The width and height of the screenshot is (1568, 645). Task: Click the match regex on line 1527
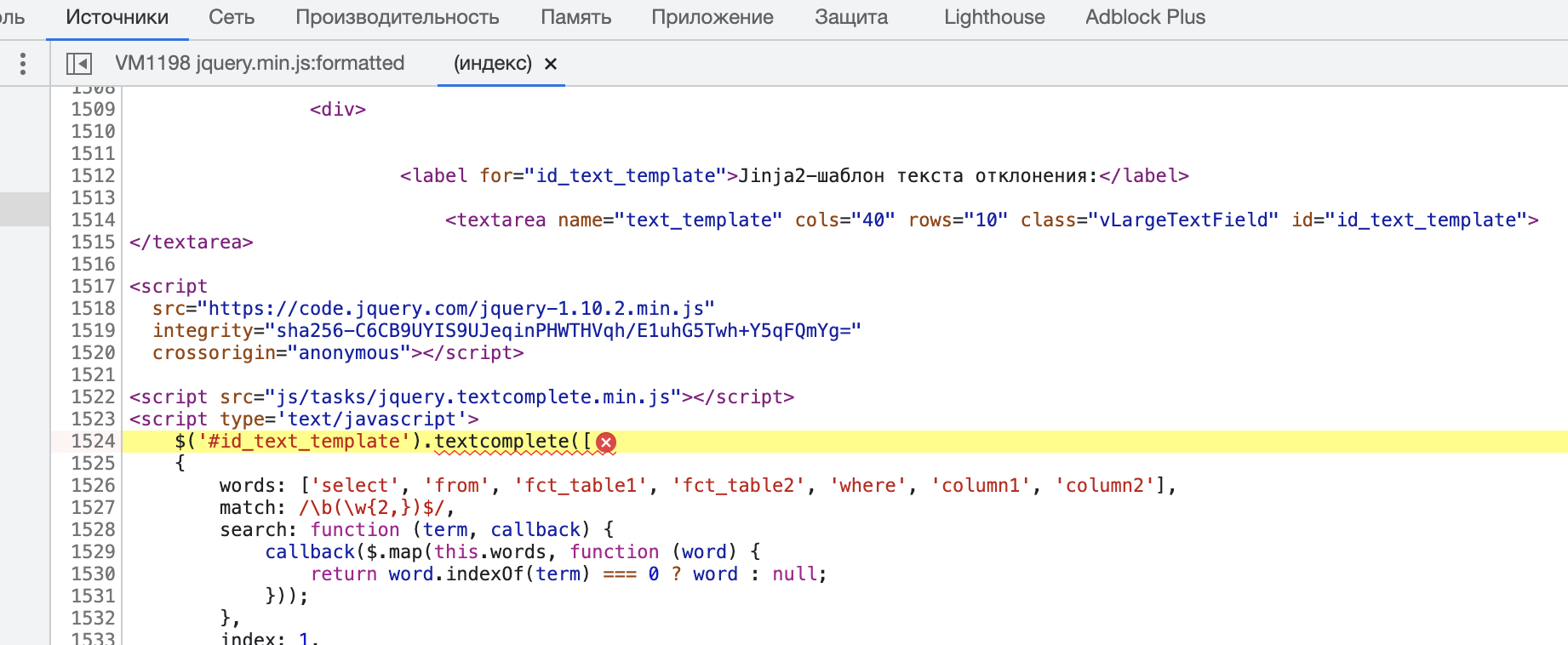[x=372, y=507]
